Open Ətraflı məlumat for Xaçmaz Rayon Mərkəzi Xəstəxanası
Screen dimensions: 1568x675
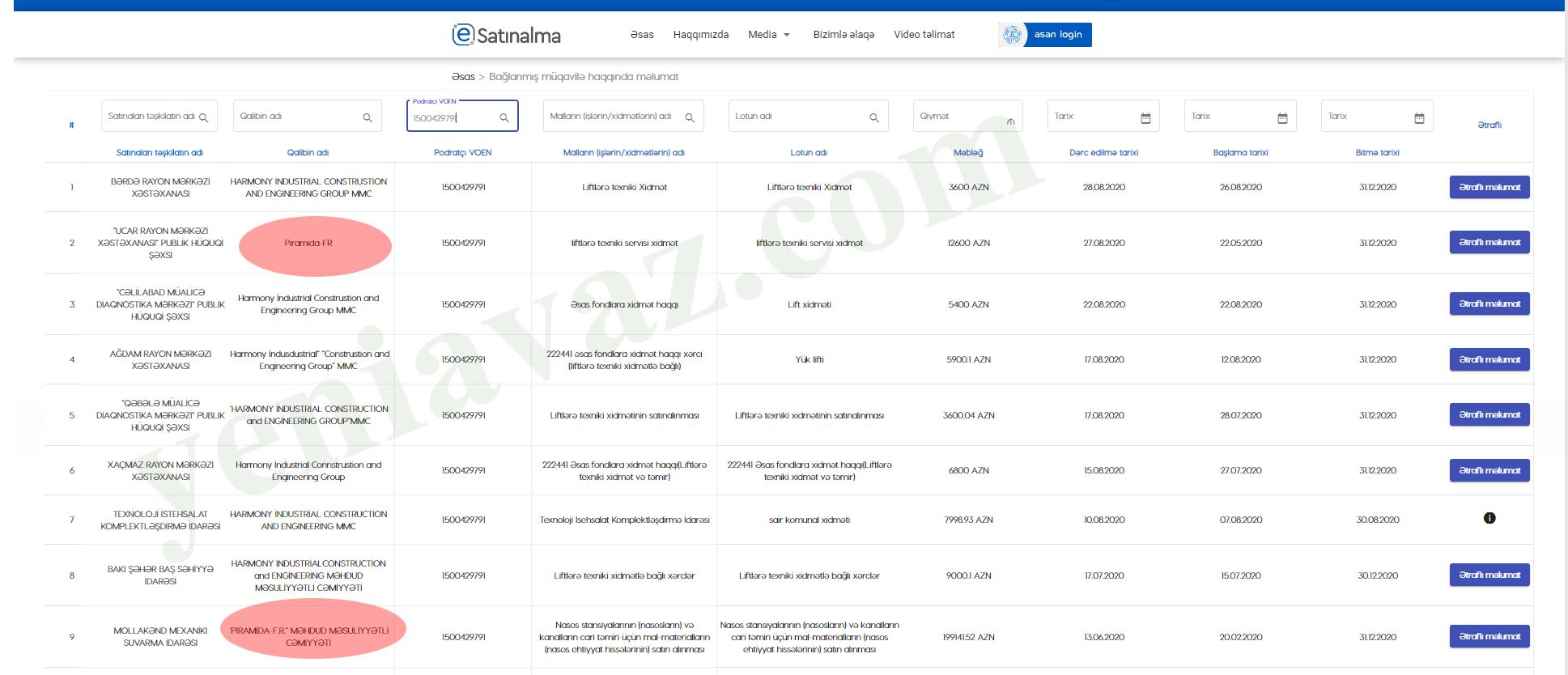pos(1489,470)
